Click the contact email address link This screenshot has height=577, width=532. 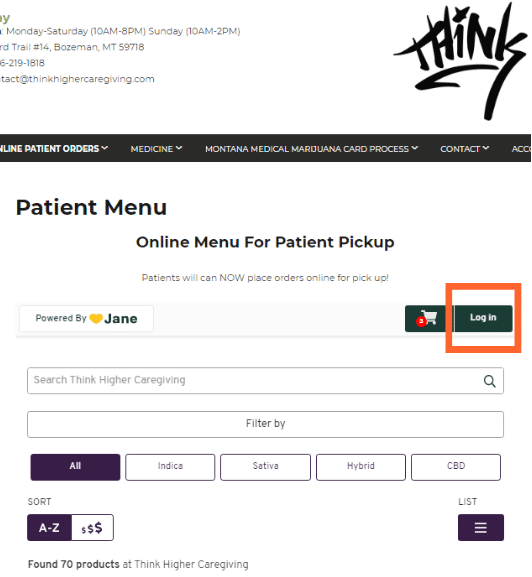77,79
